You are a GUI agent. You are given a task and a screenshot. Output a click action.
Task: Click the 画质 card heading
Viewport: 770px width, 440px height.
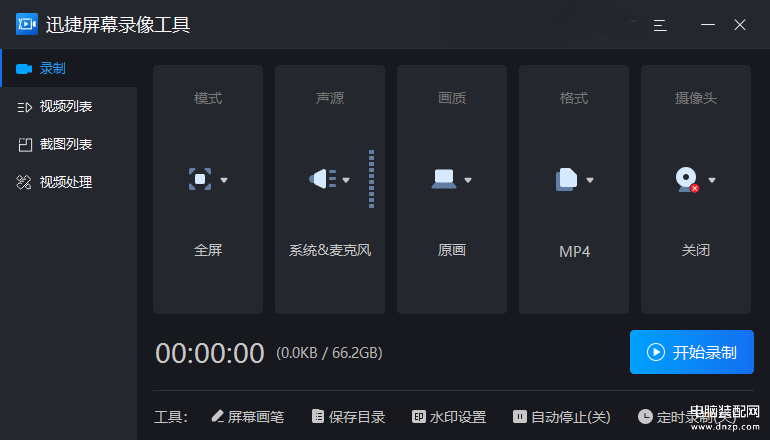[452, 98]
